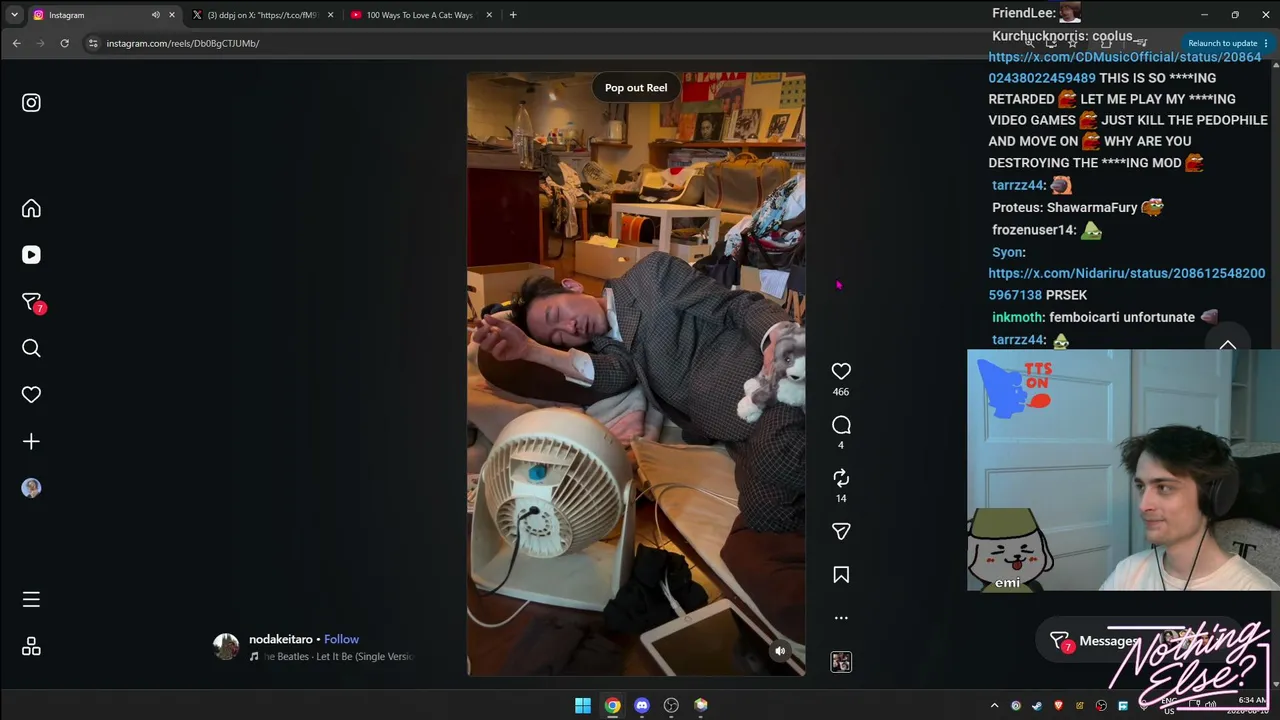The width and height of the screenshot is (1280, 720).
Task: Open nodakeitaro's profile name
Action: click(281, 639)
